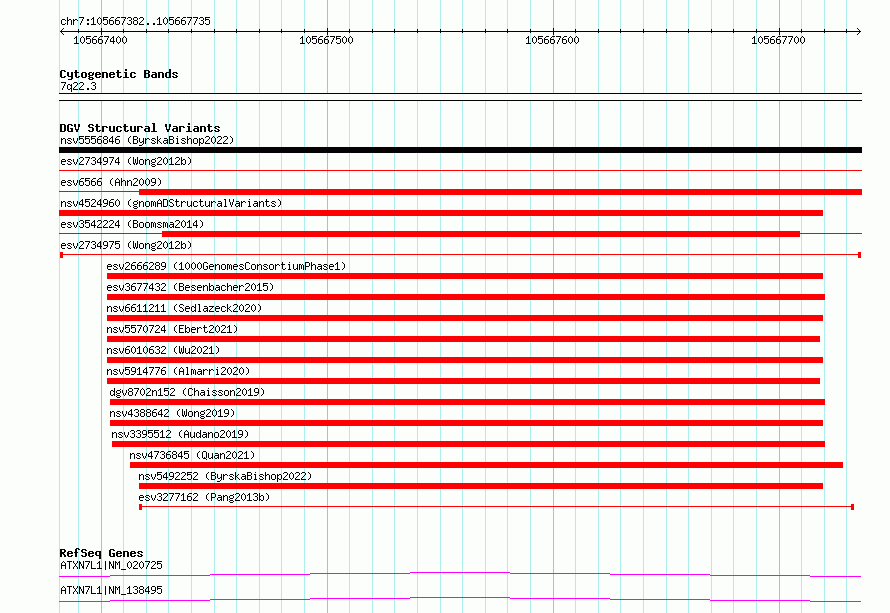This screenshot has width=890, height=613.
Task: Click nsv5492252 (ByrskaBishop2022) label
Action: pos(225,476)
